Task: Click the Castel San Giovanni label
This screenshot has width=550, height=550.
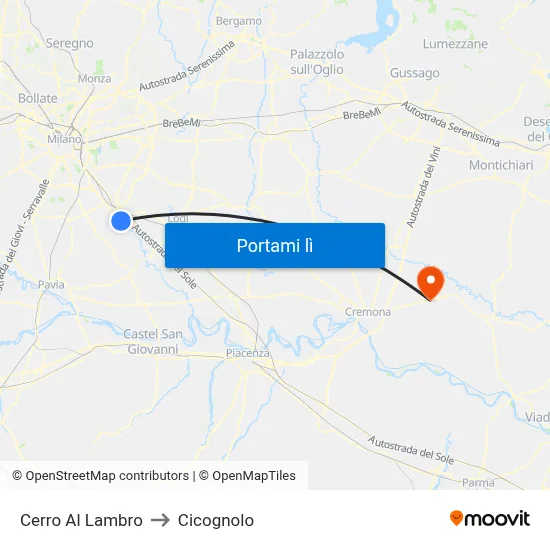Action: pyautogui.click(x=153, y=341)
